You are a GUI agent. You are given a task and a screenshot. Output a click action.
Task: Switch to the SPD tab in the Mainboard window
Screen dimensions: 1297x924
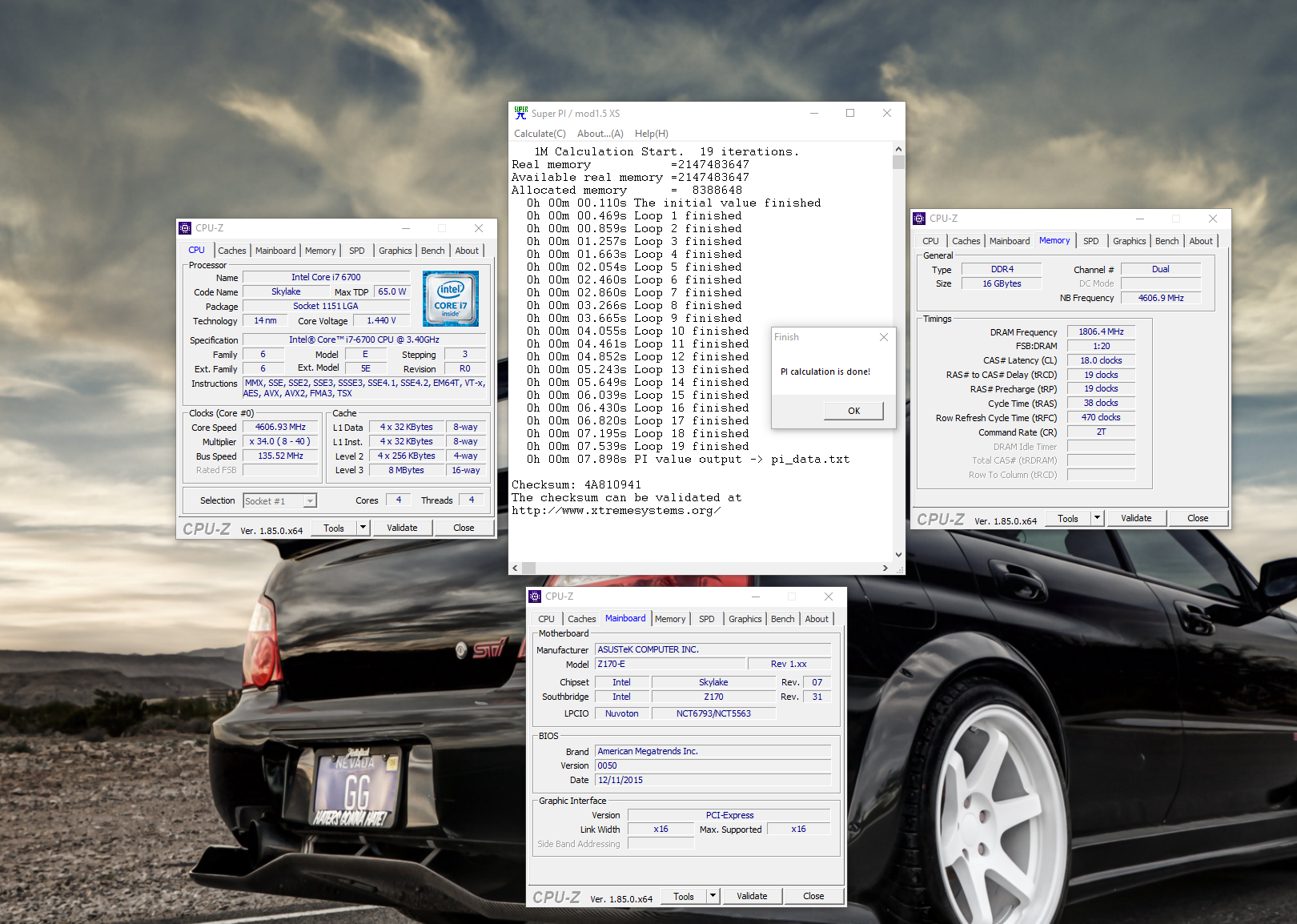point(707,619)
